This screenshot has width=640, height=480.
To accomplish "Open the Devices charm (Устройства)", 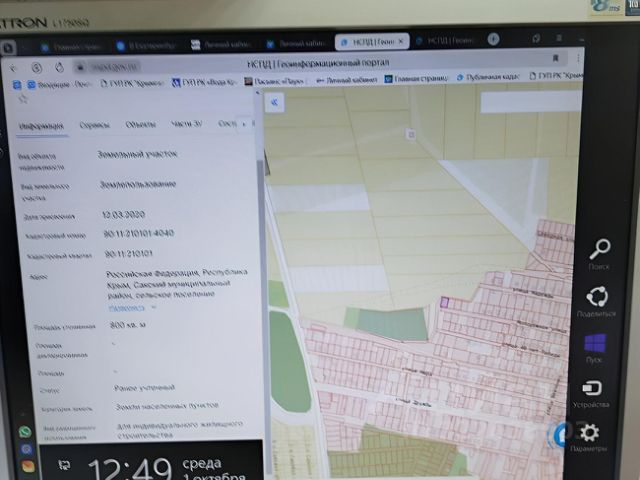I will [591, 388].
